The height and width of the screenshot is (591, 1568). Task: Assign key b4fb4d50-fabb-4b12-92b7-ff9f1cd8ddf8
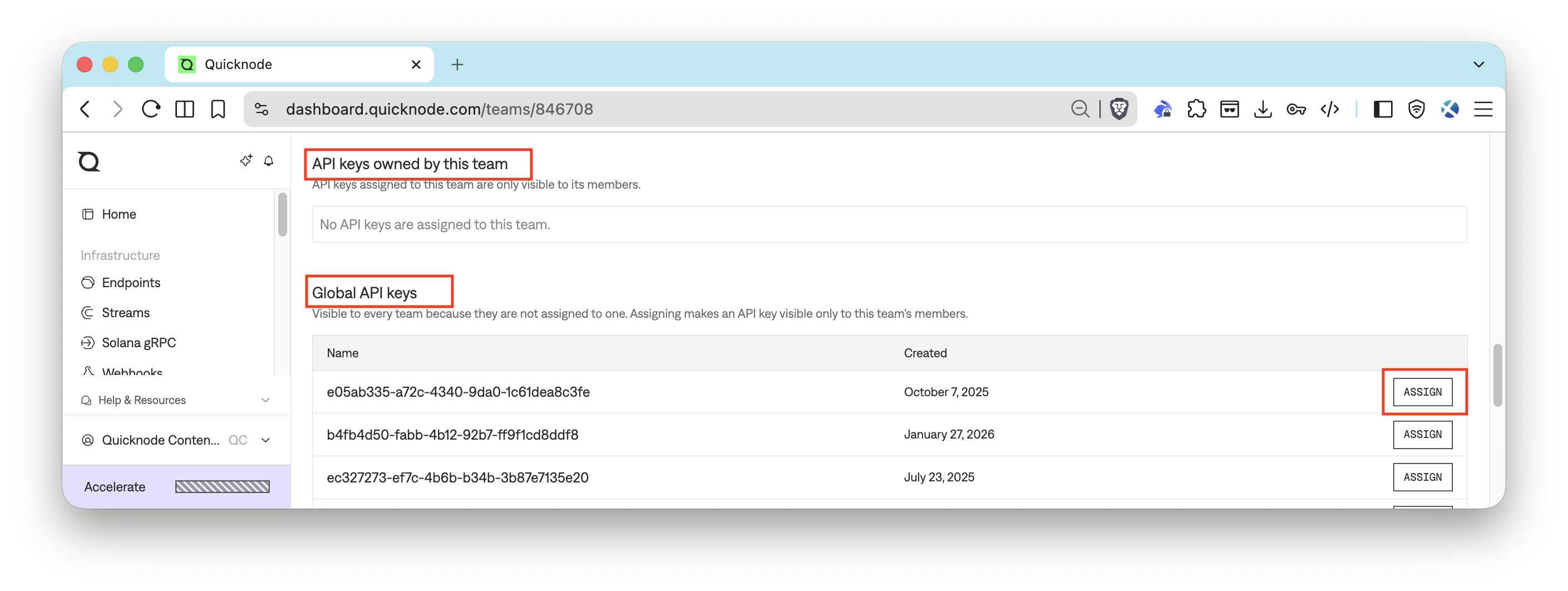[1422, 434]
